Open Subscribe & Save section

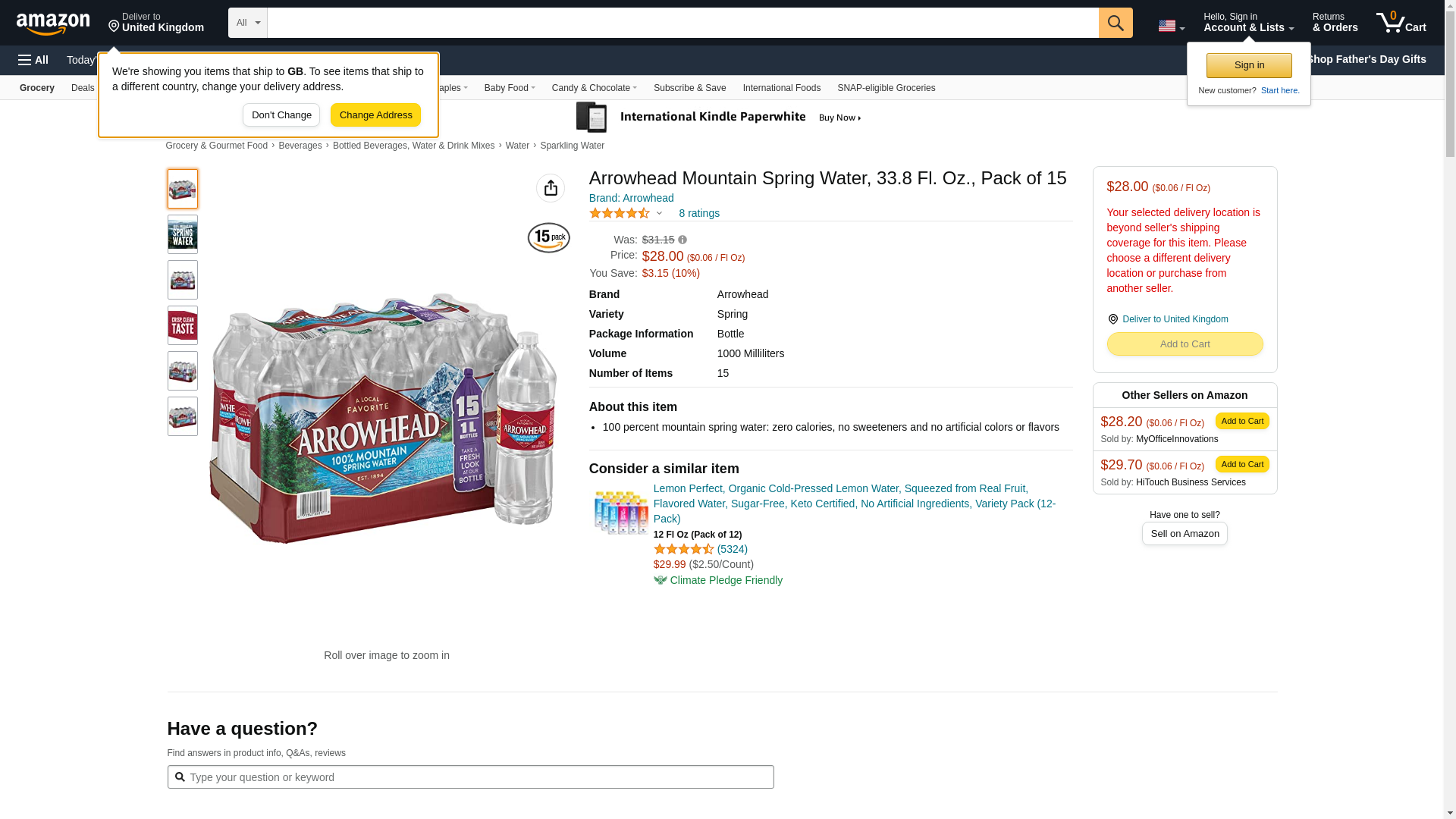[689, 88]
